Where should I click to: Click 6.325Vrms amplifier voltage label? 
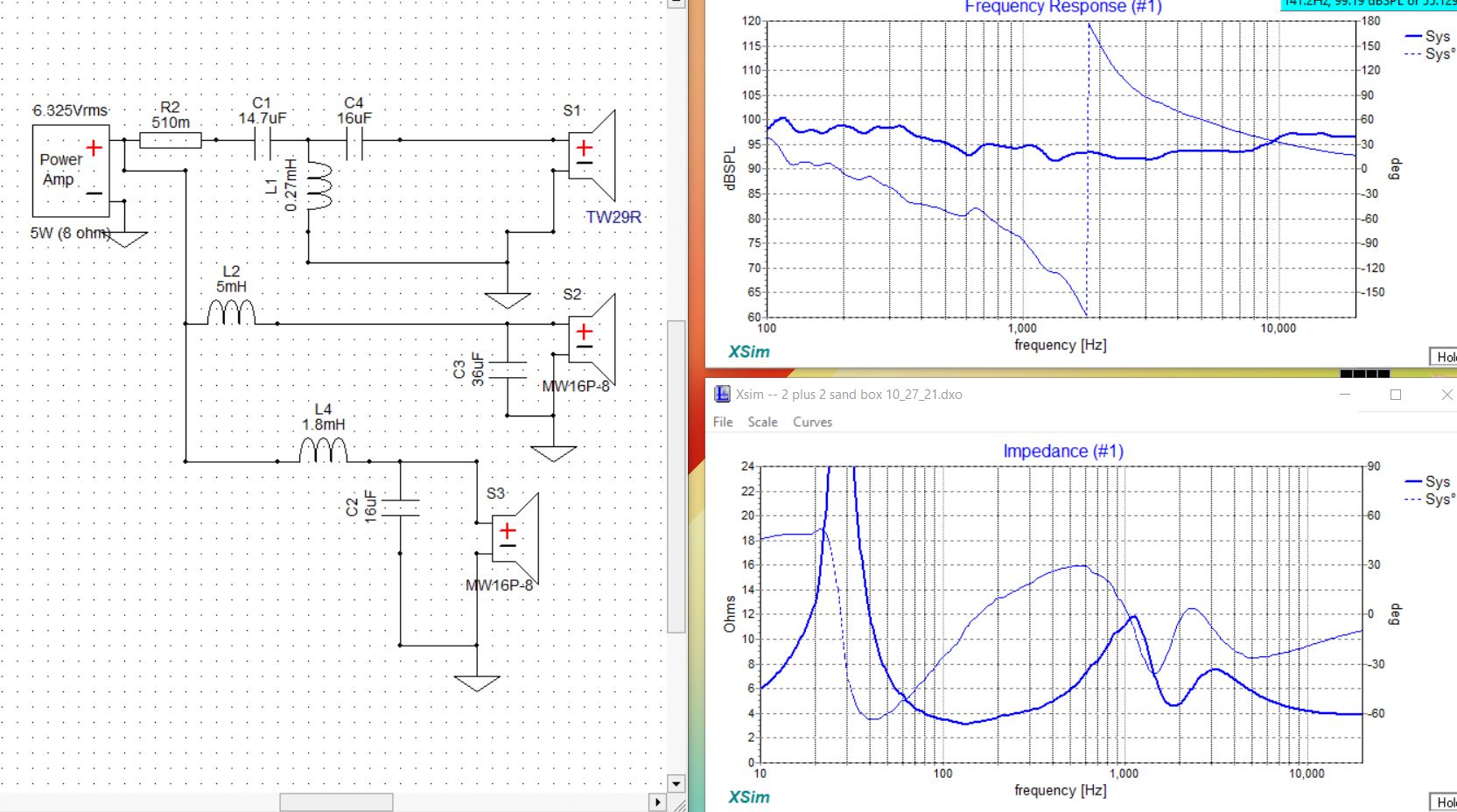[70, 110]
